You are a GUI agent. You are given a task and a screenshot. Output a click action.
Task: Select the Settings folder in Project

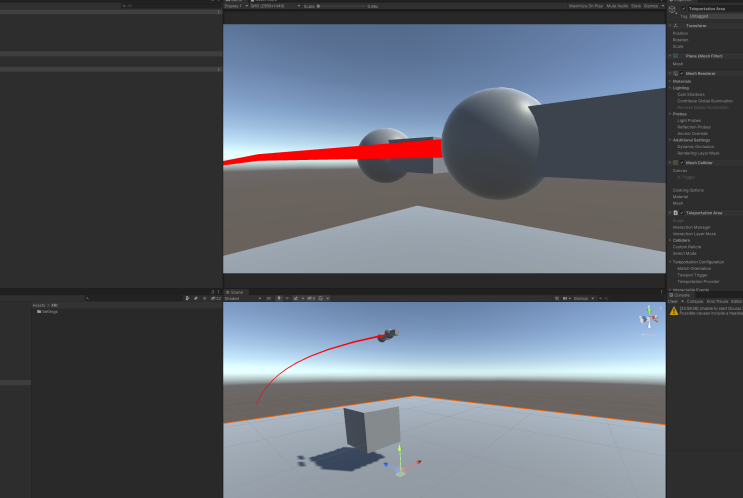pyautogui.click(x=47, y=312)
